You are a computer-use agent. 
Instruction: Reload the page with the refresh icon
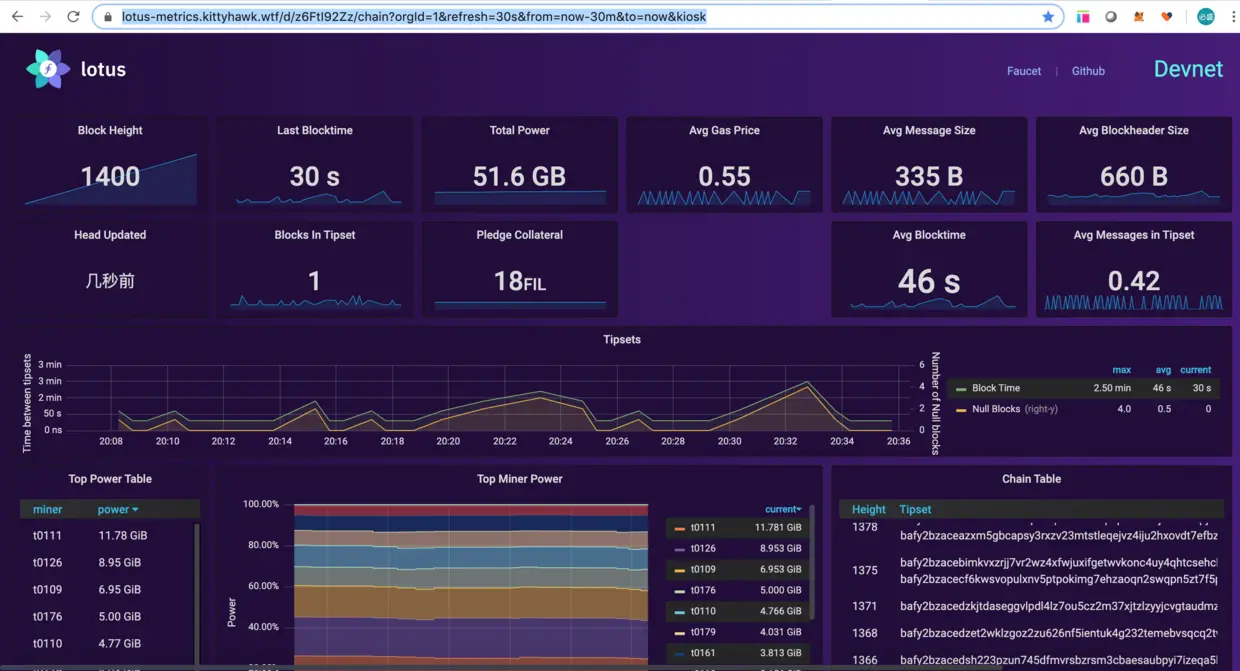point(73,17)
